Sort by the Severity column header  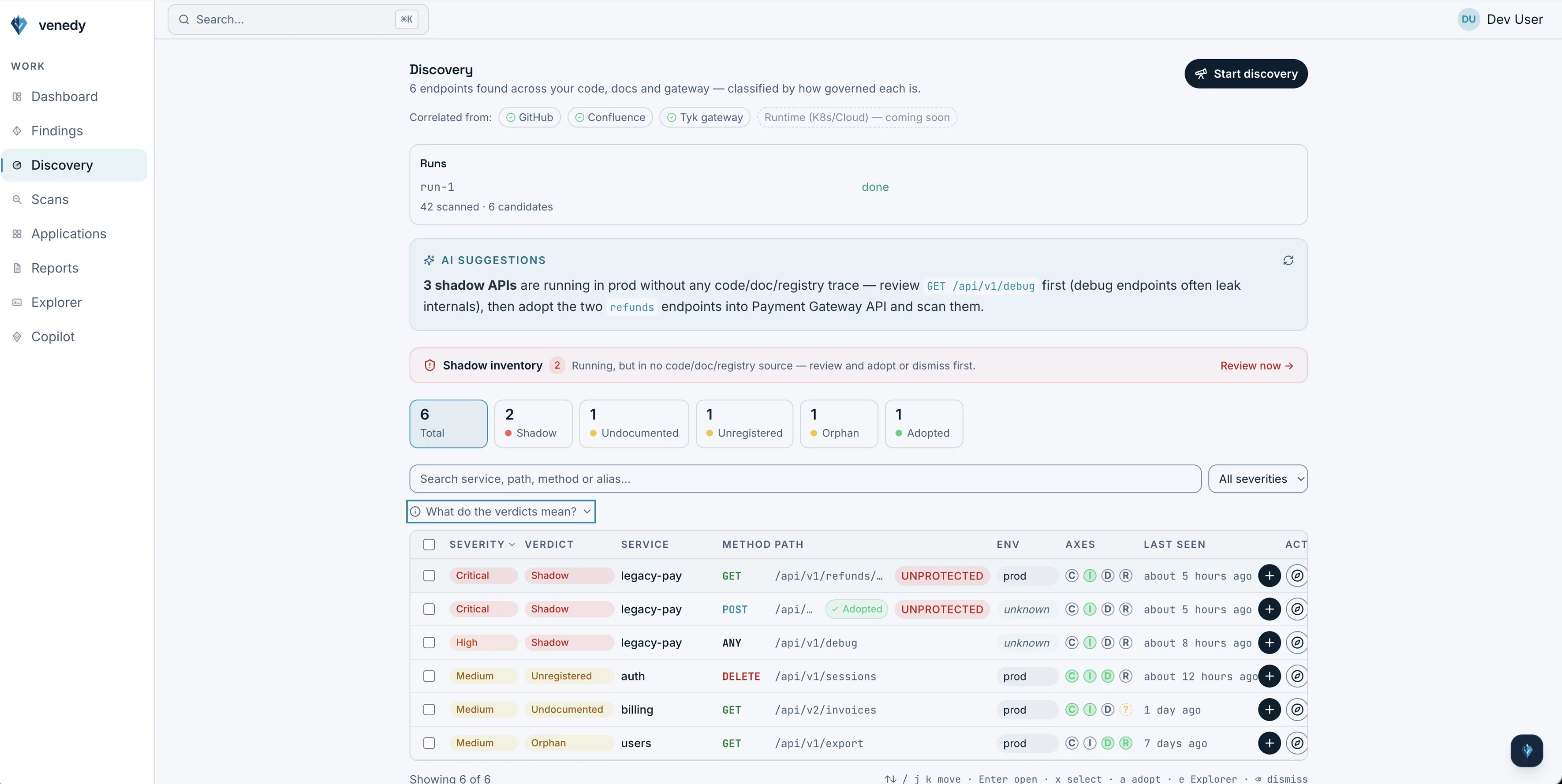click(x=482, y=545)
